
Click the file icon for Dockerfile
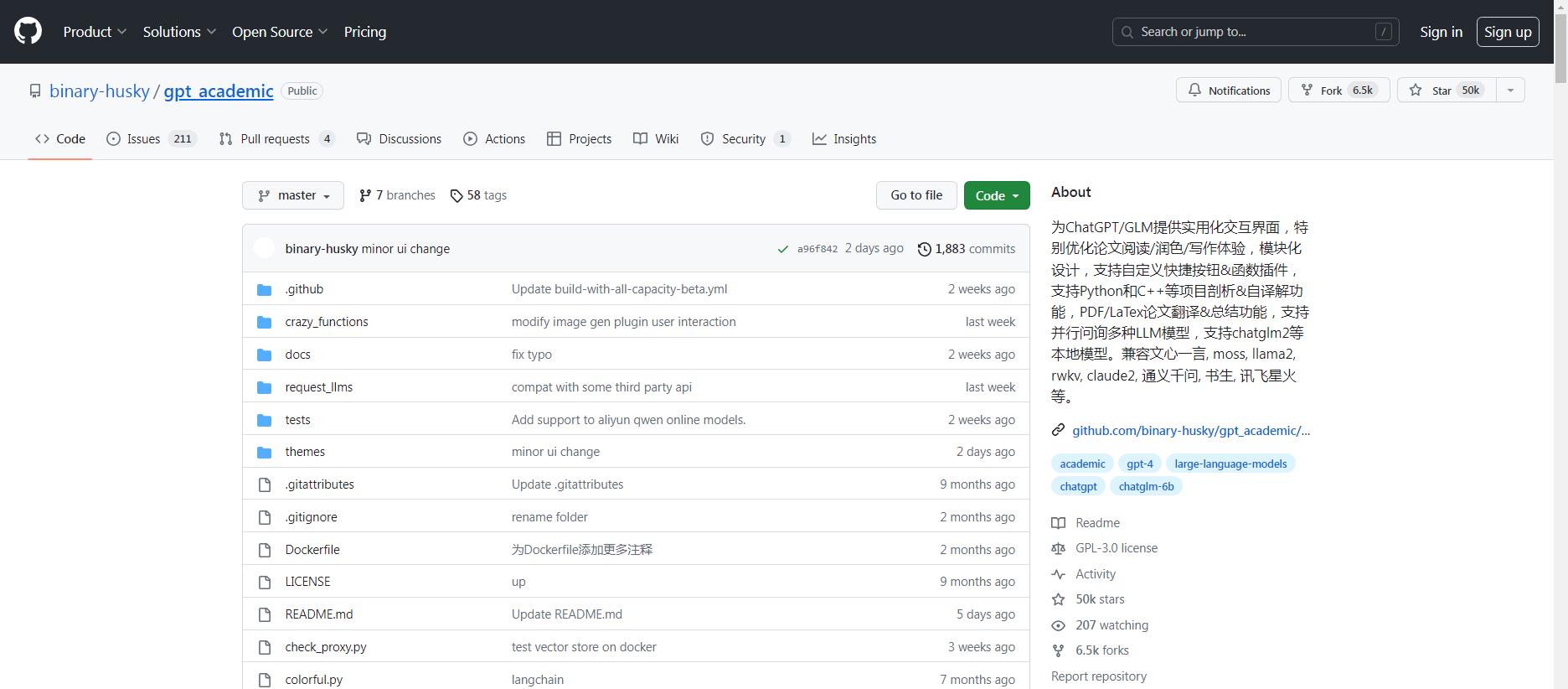[265, 550]
